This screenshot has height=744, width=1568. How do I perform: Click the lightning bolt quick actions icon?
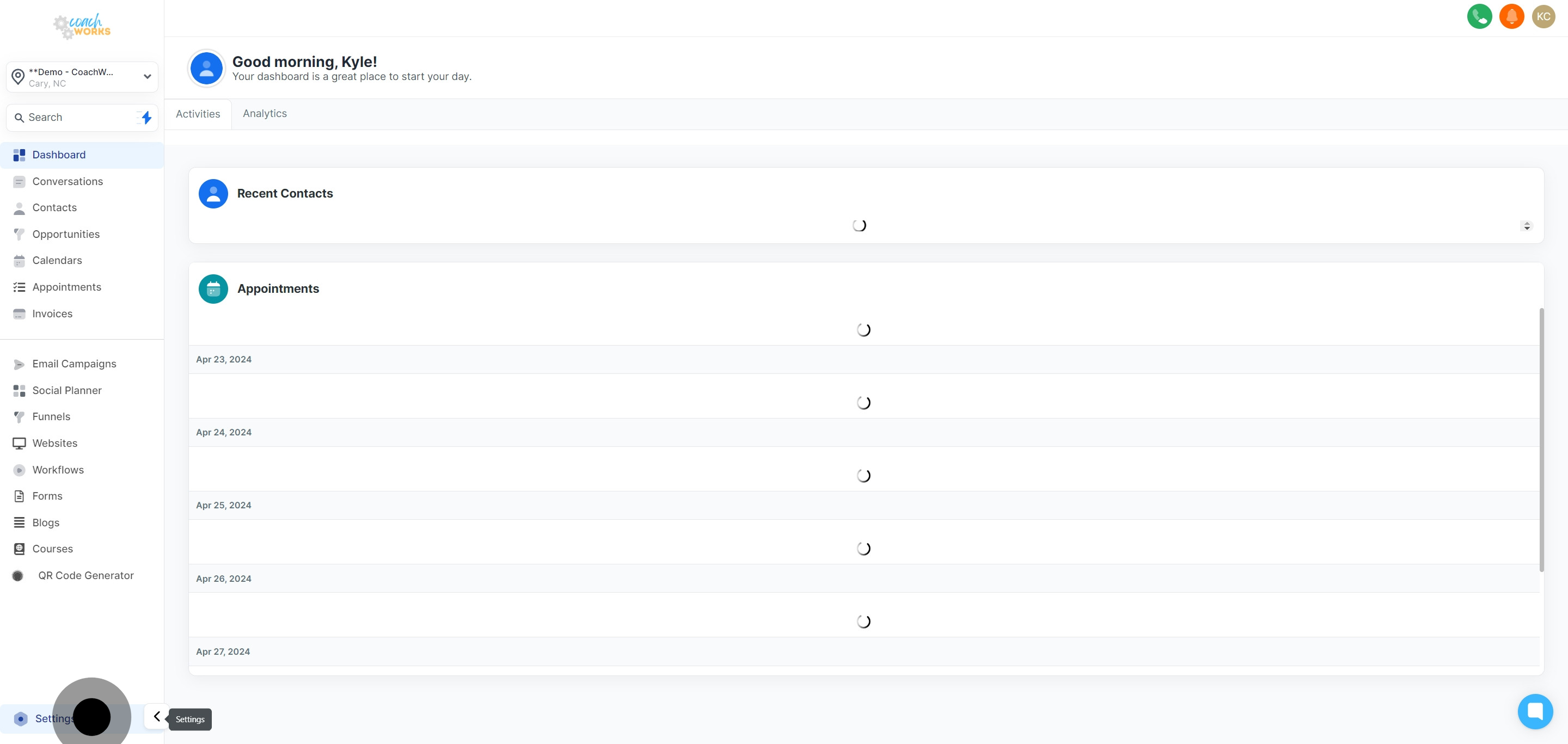click(146, 118)
